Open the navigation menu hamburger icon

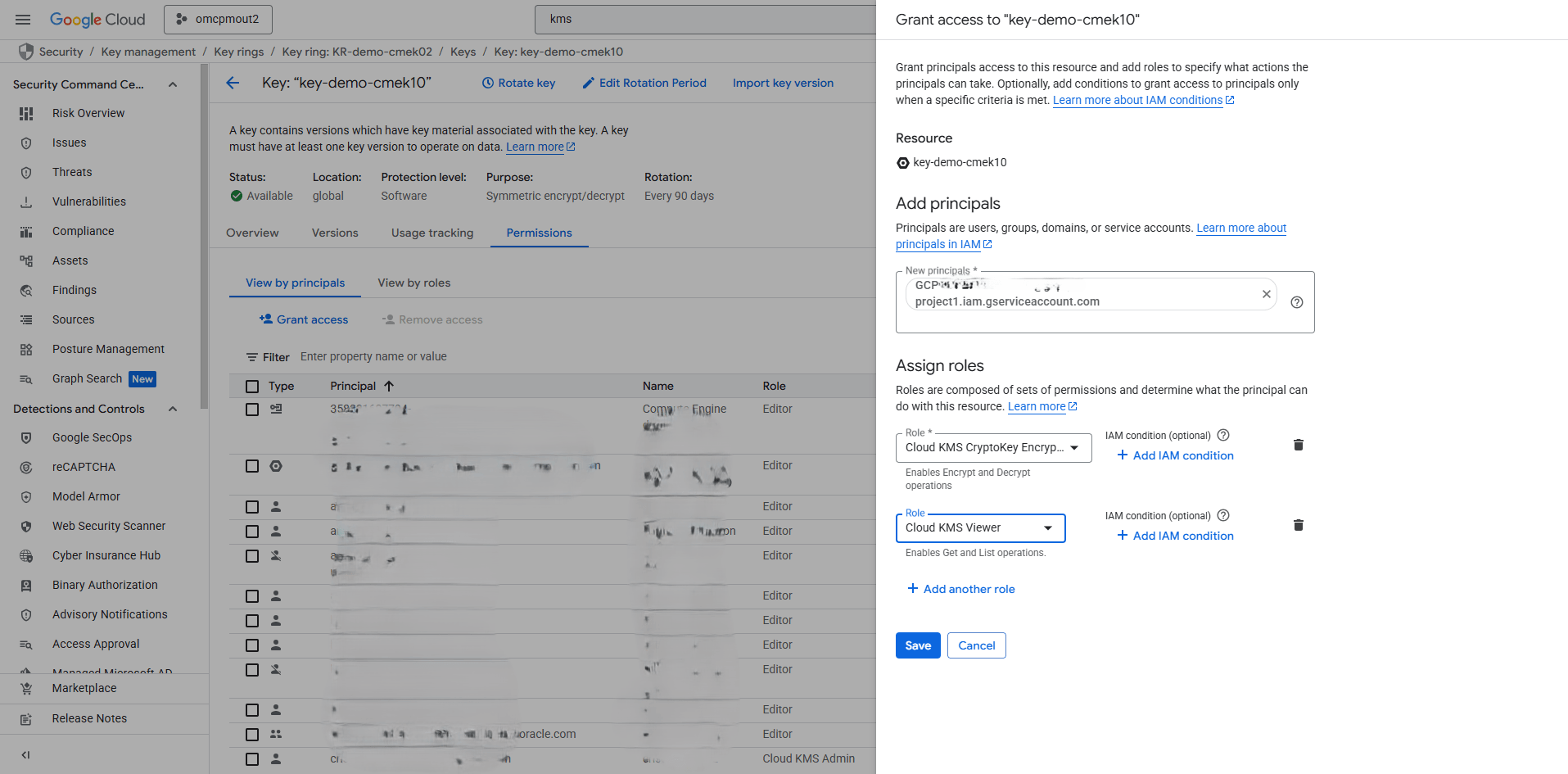click(22, 19)
